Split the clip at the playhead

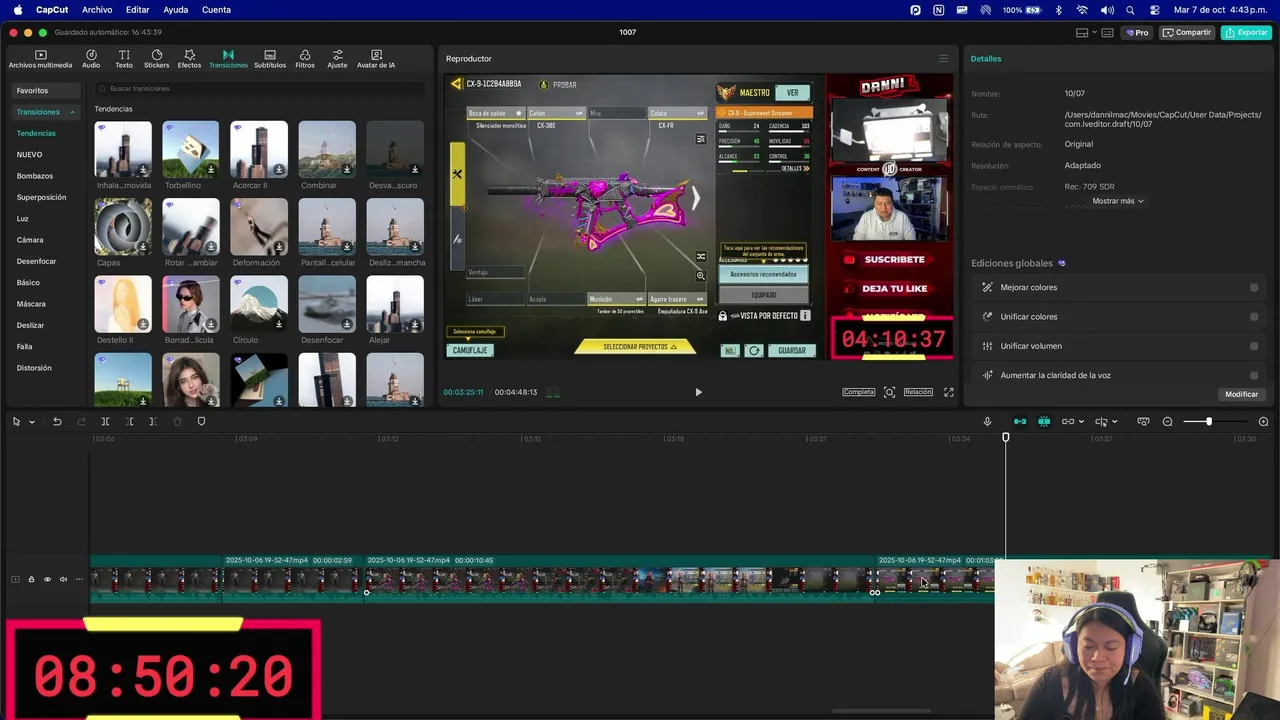[x=105, y=422]
